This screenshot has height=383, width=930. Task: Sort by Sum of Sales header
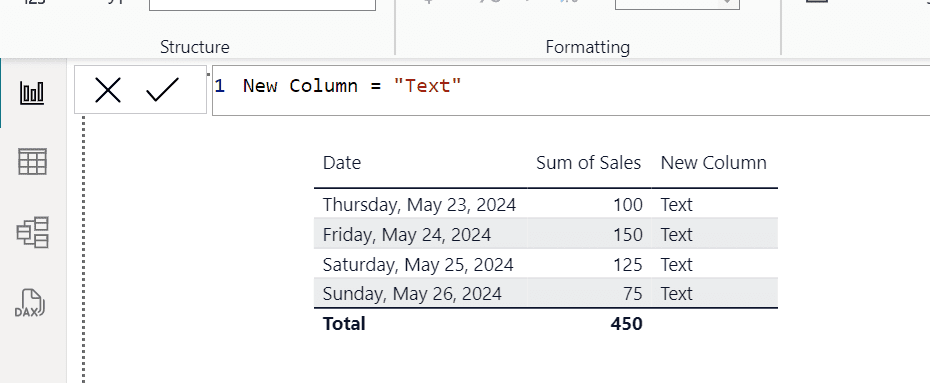588,162
